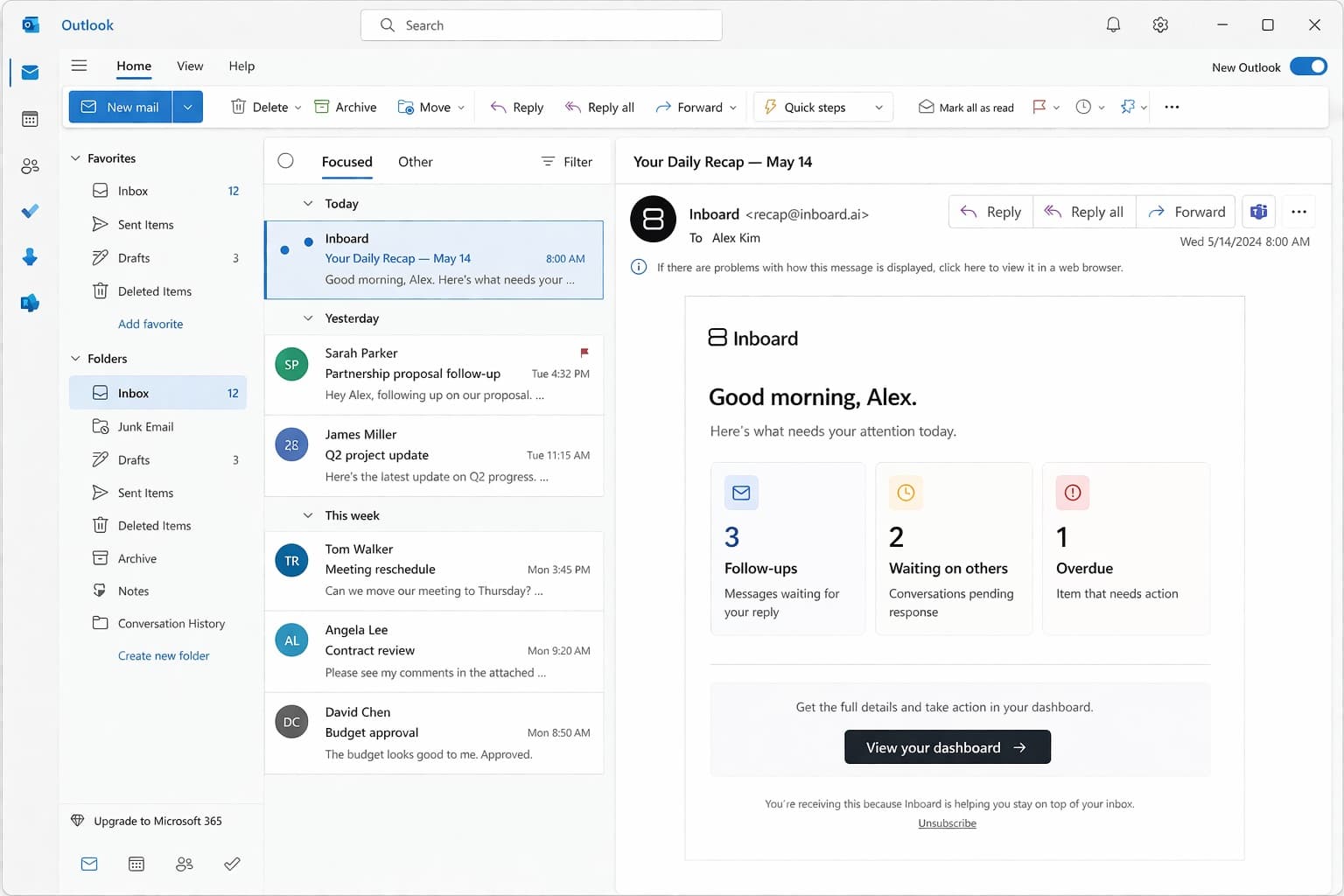The image size is (1344, 896).
Task: Turn off the New Outlook toggle
Action: coord(1308,66)
